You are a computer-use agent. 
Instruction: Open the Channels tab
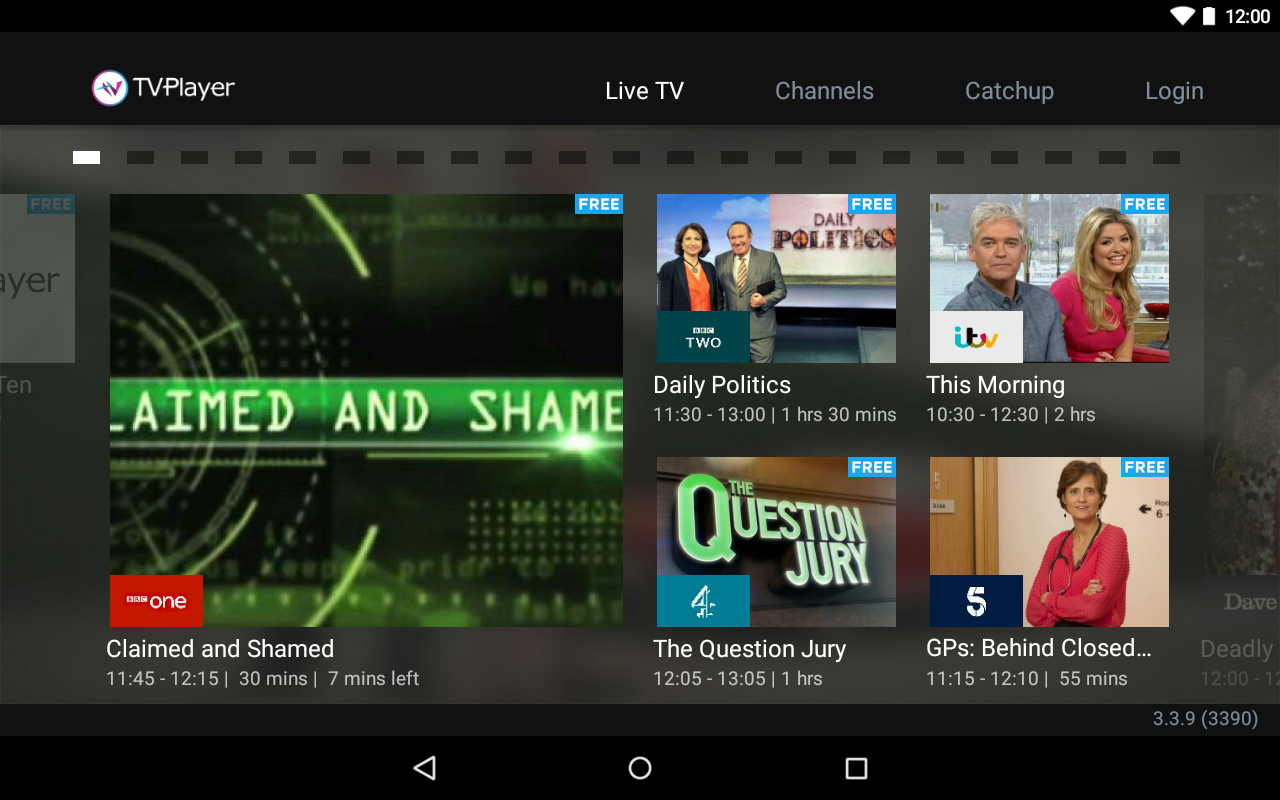(824, 91)
